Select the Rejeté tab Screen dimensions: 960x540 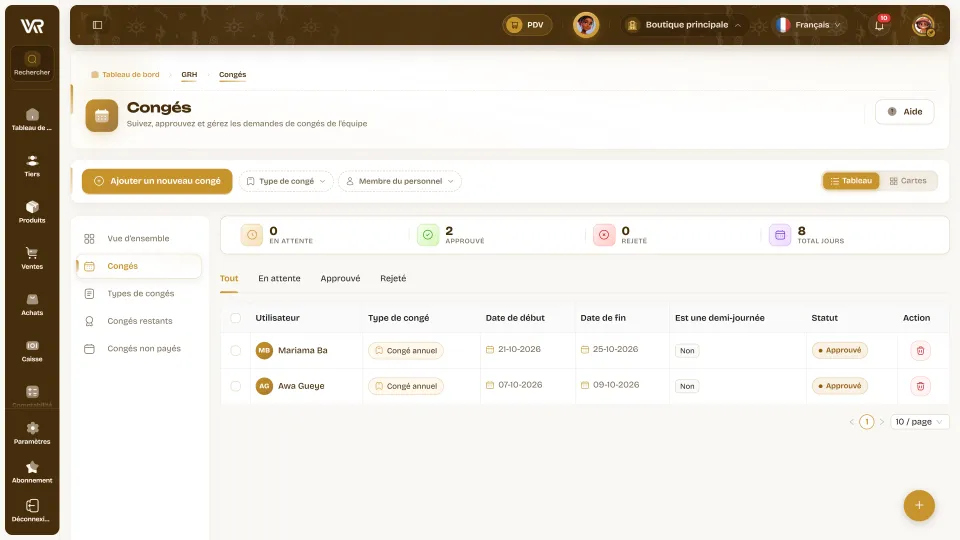393,279
